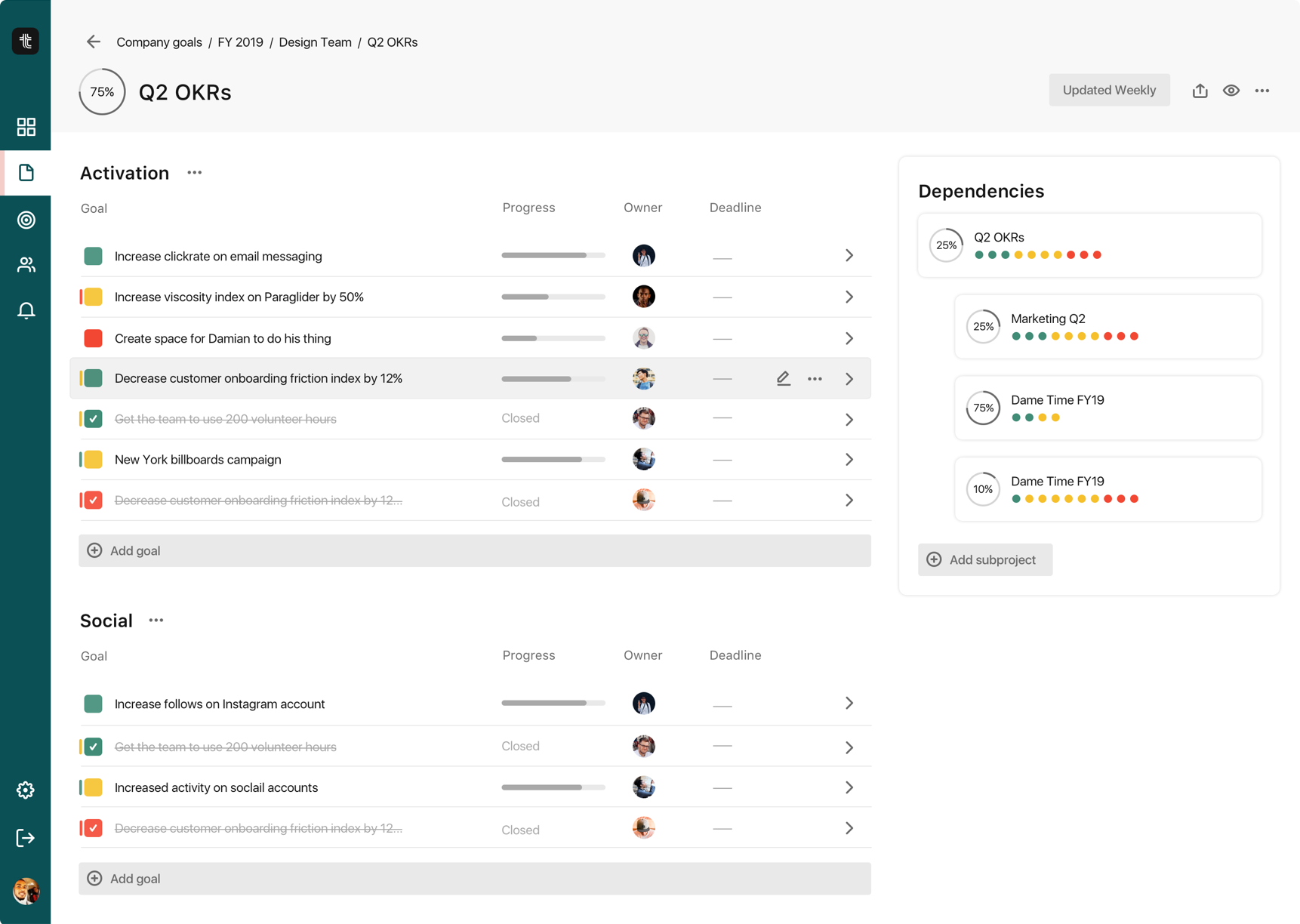Open the Activation section more-options menu
Viewport: 1300px width, 924px height.
click(x=195, y=173)
